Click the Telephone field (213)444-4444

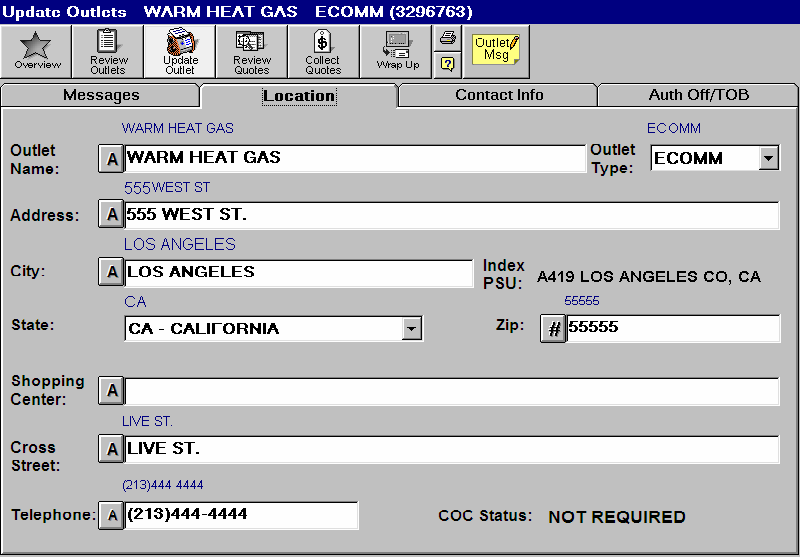pos(241,515)
